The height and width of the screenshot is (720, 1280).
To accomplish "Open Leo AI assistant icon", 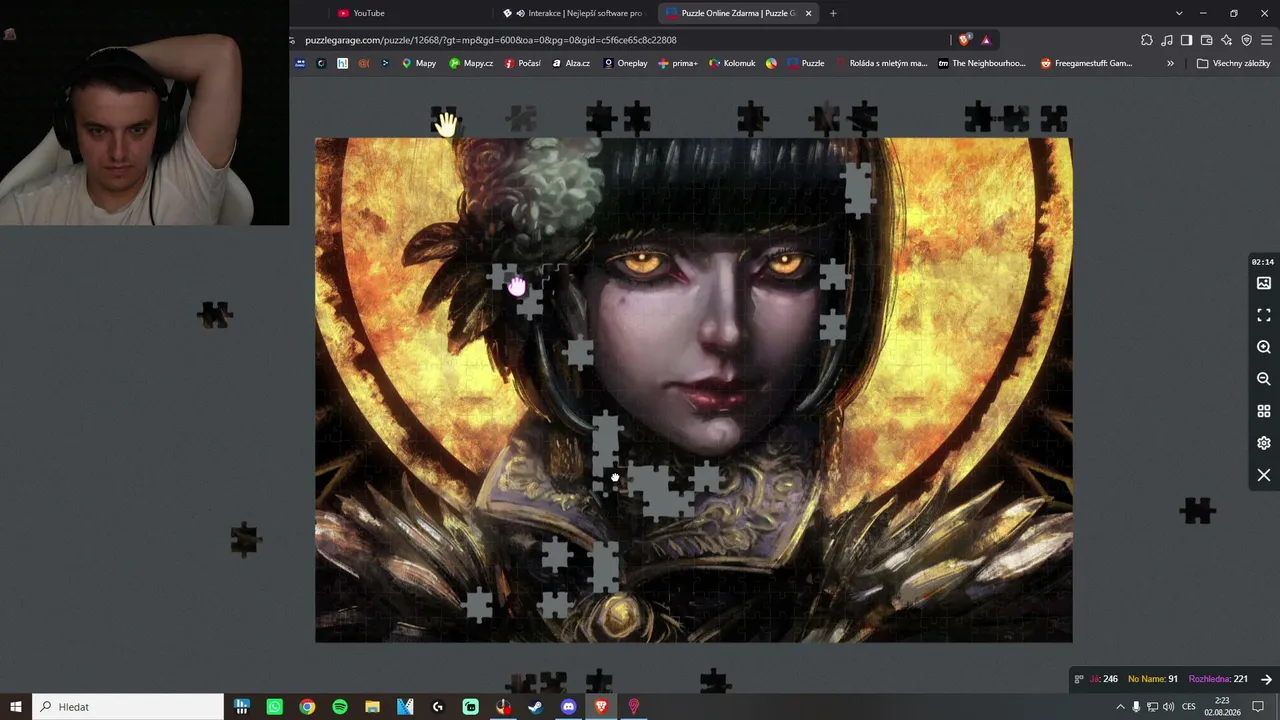I will click(1227, 40).
